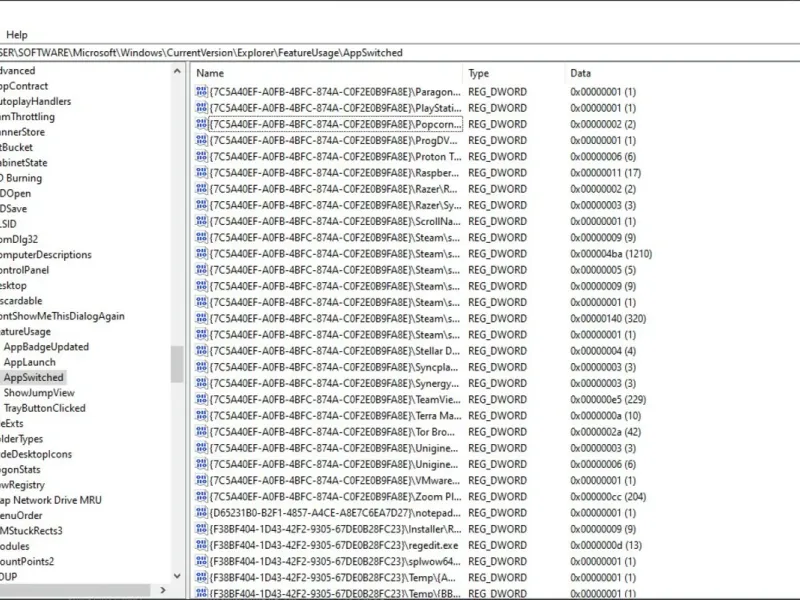
Task: Select MenuOrder key in tree
Action: (x=21, y=515)
